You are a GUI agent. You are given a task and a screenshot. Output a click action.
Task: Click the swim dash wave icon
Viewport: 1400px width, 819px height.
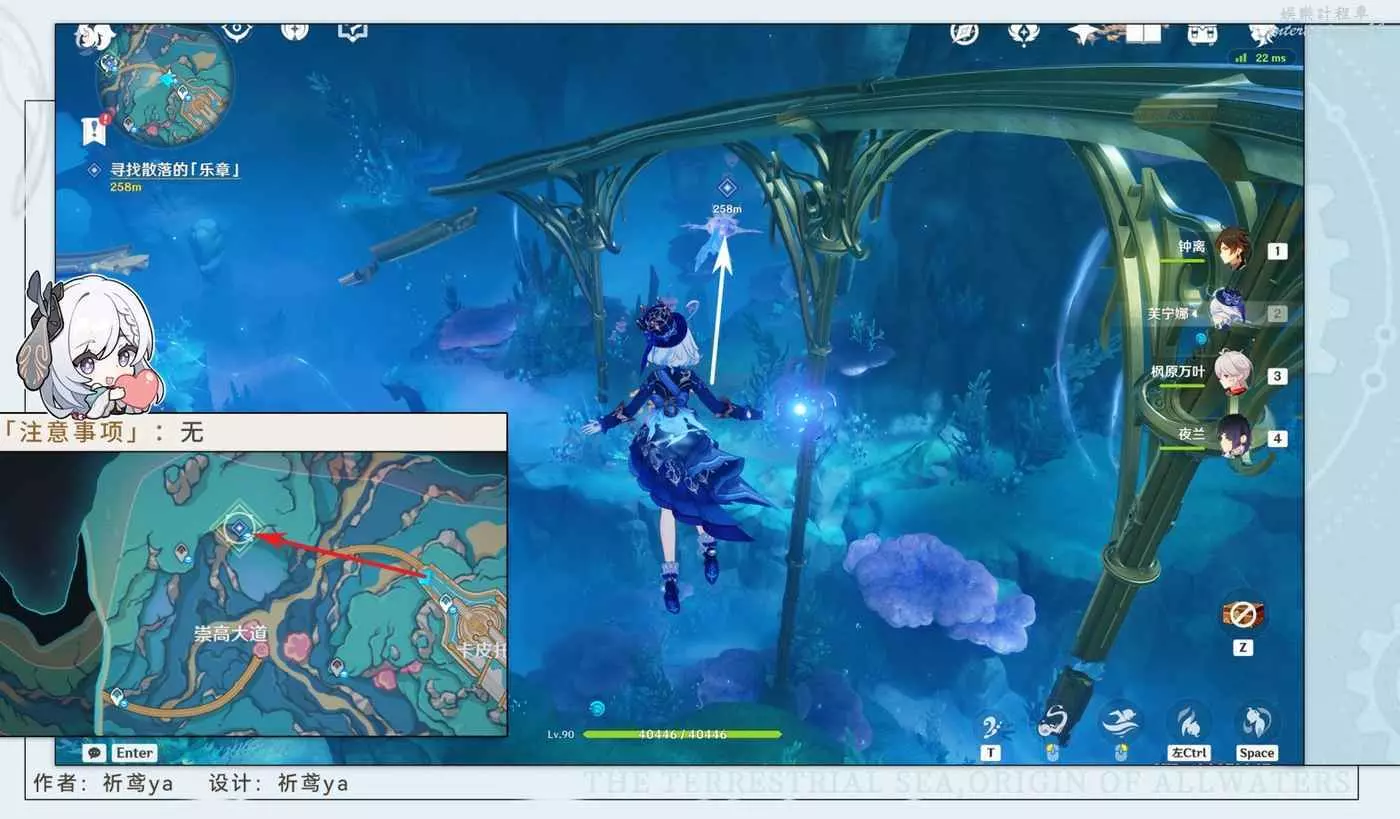[1120, 722]
